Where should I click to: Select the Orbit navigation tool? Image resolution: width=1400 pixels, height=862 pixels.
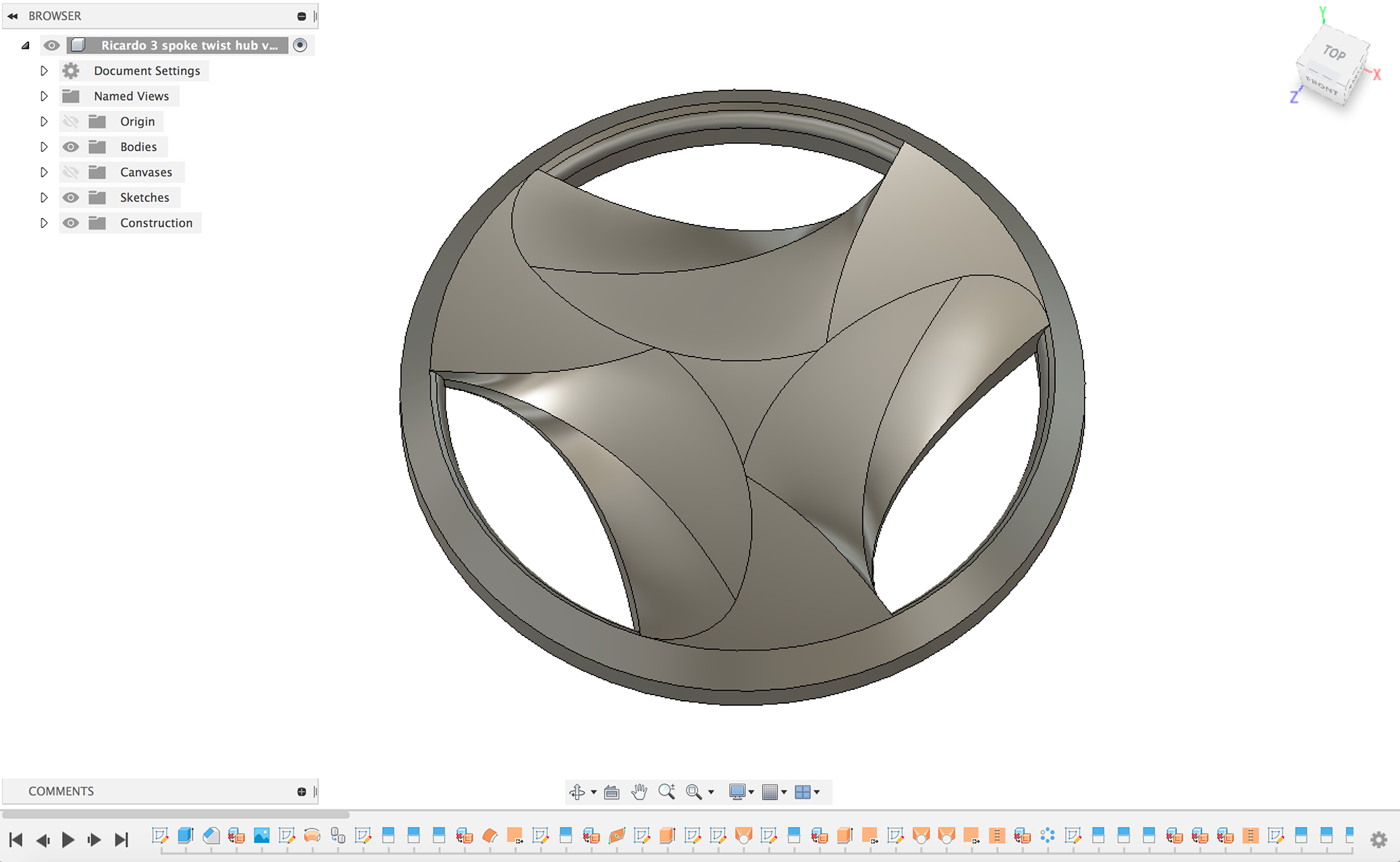pyautogui.click(x=577, y=792)
